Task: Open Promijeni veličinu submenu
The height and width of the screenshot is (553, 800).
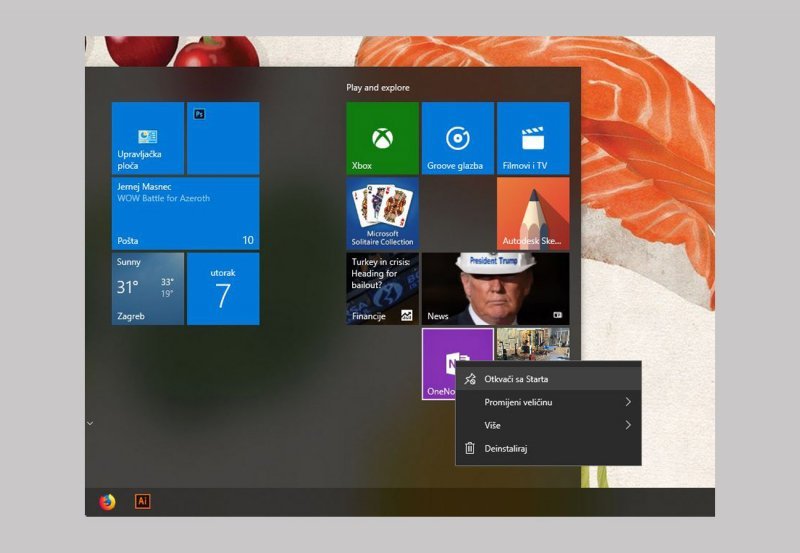Action: [548, 402]
